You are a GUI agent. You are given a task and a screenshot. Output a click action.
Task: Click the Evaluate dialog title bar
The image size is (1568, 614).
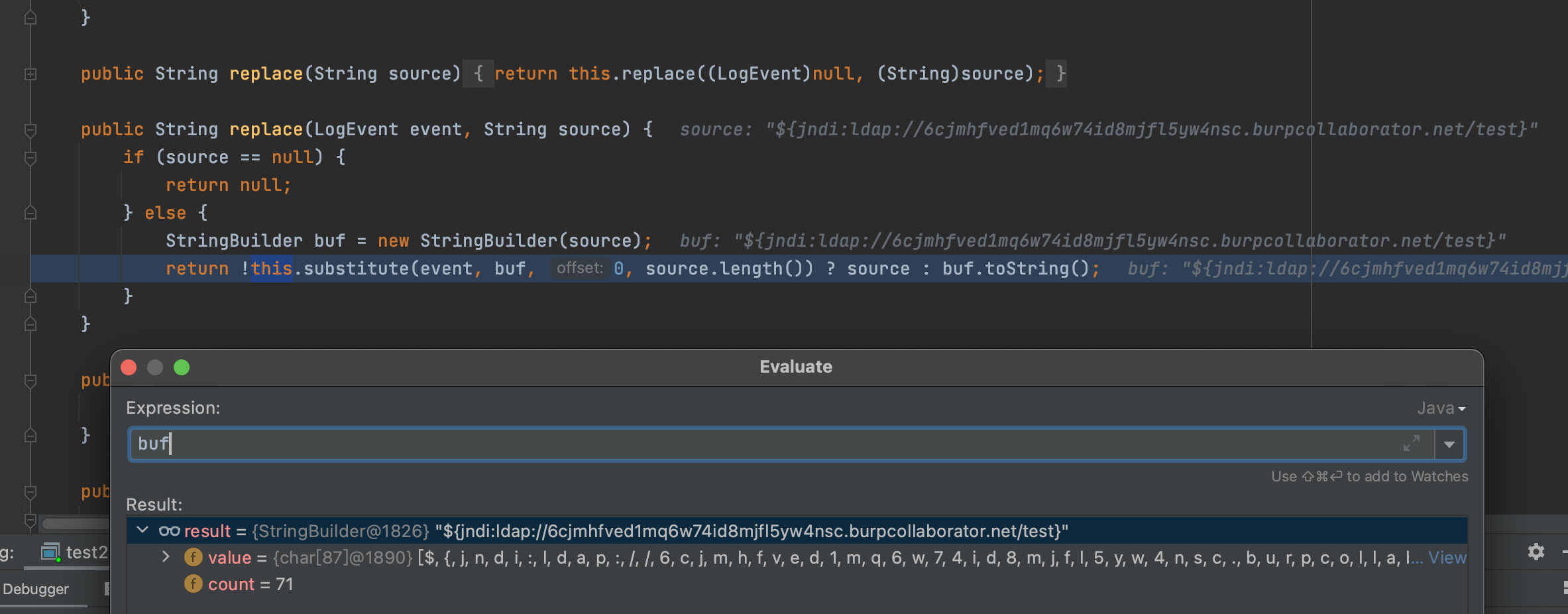pos(797,367)
